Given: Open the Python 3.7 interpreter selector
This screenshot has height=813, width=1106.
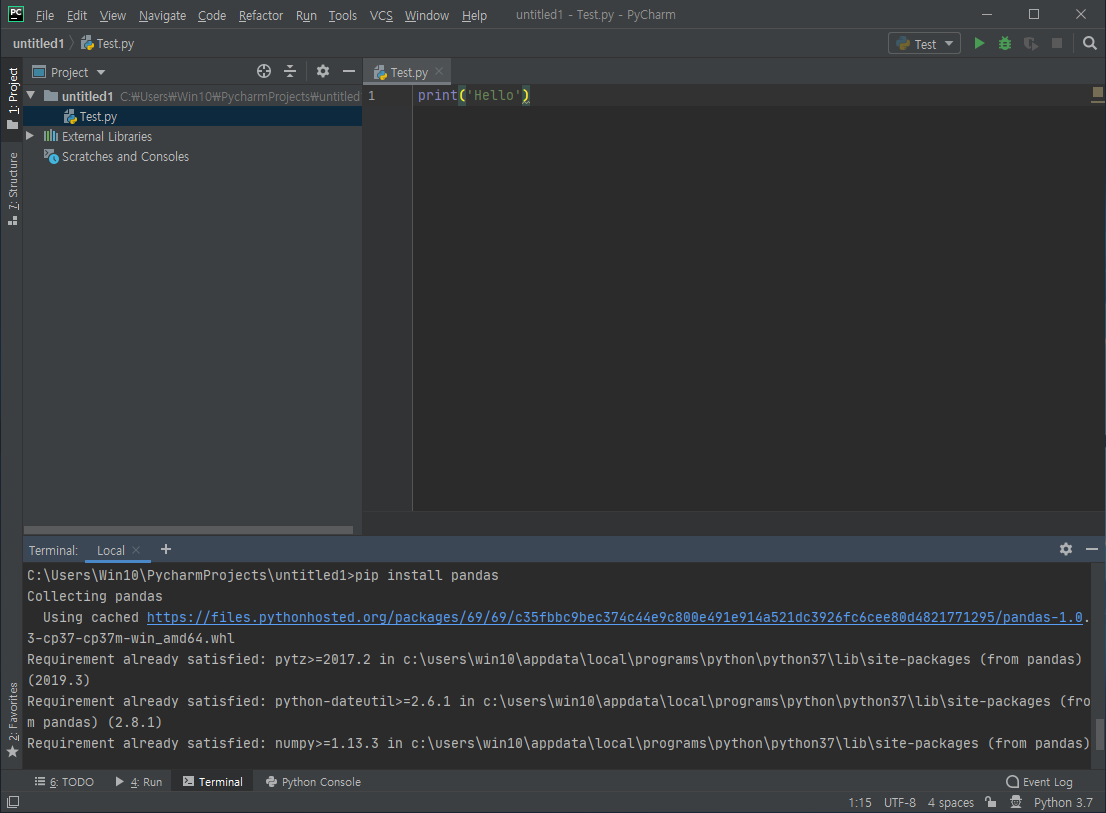Looking at the screenshot, I should [1063, 802].
